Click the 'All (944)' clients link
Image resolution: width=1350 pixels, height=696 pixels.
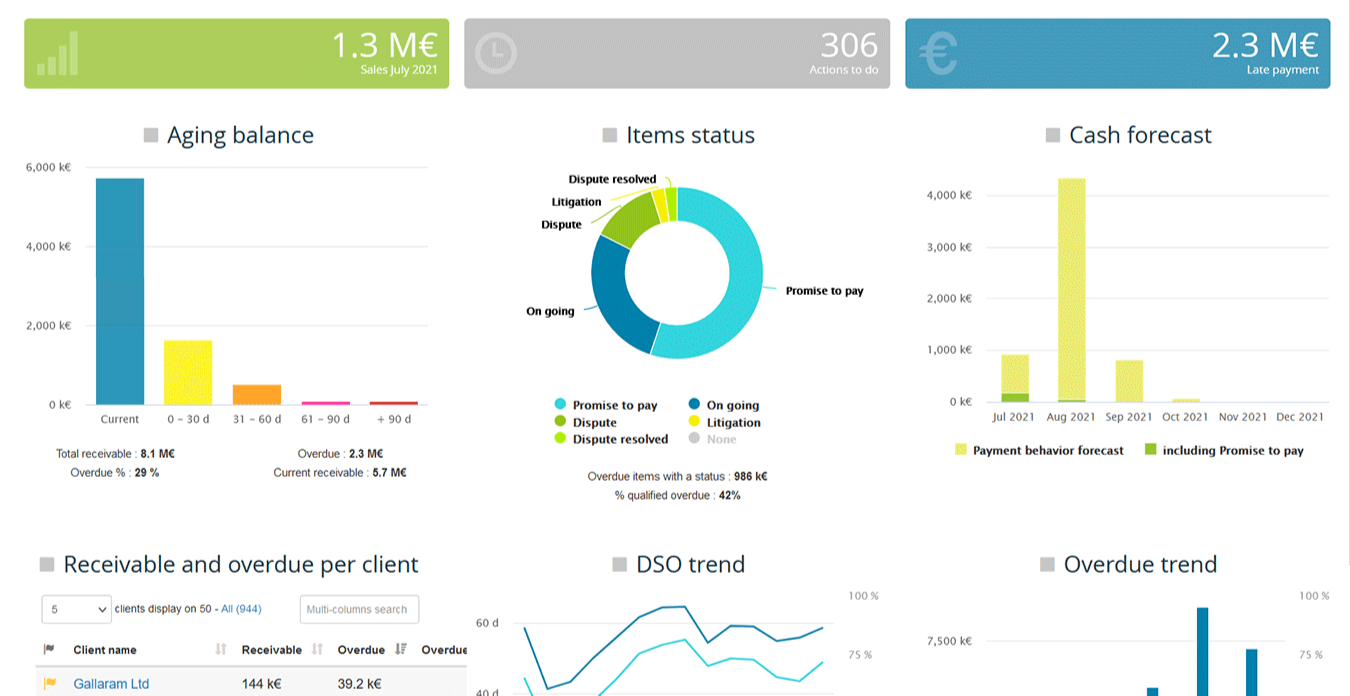pyautogui.click(x=241, y=609)
